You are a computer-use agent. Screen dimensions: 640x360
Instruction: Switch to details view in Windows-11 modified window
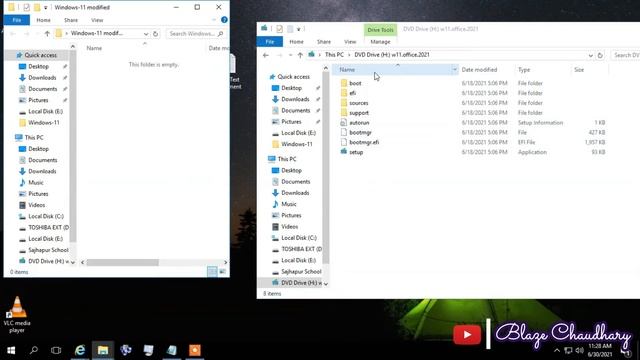(x=212, y=271)
